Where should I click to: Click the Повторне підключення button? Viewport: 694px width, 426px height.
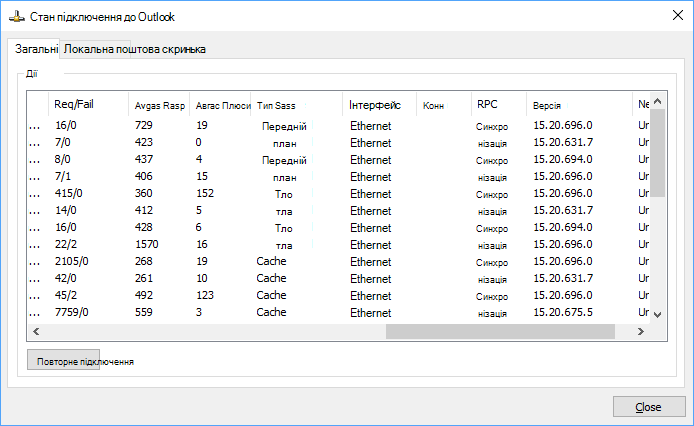[63, 360]
